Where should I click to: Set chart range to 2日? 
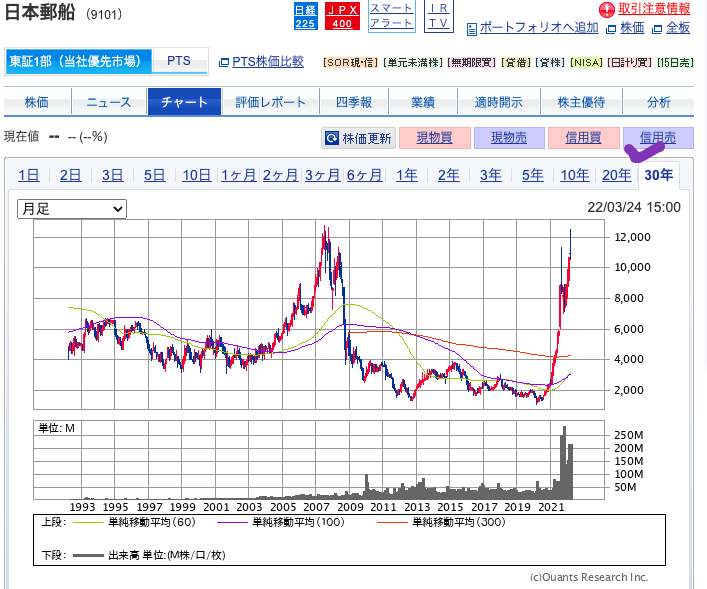click(70, 175)
